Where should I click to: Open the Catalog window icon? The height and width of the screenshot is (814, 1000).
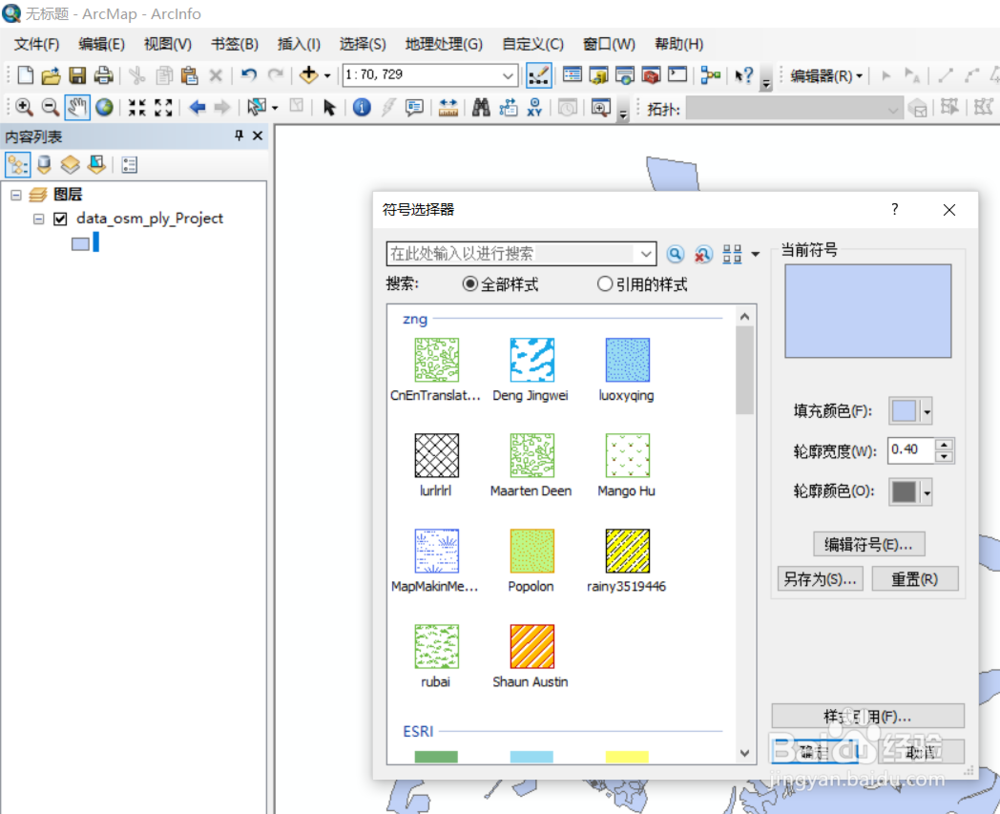coord(598,75)
